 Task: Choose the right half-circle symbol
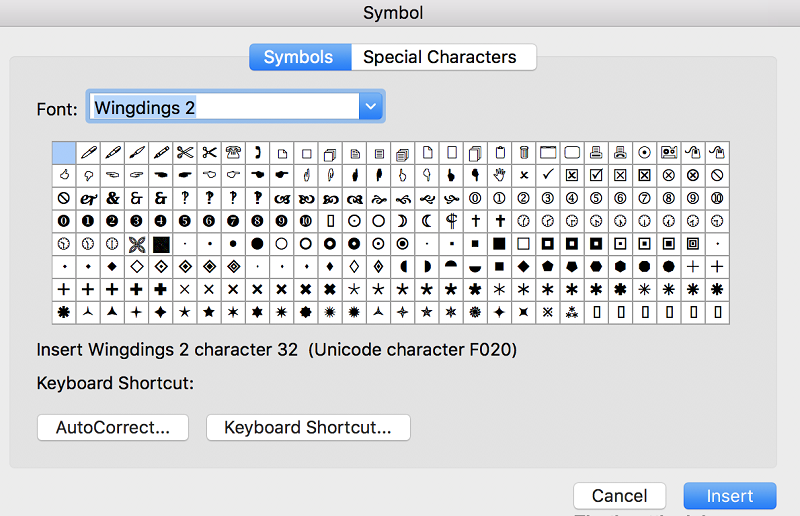click(427, 266)
